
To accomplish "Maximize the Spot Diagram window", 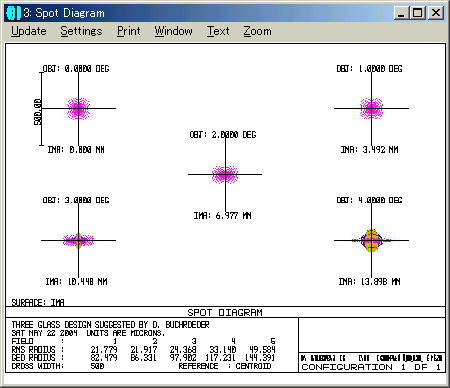I will 417,13.
